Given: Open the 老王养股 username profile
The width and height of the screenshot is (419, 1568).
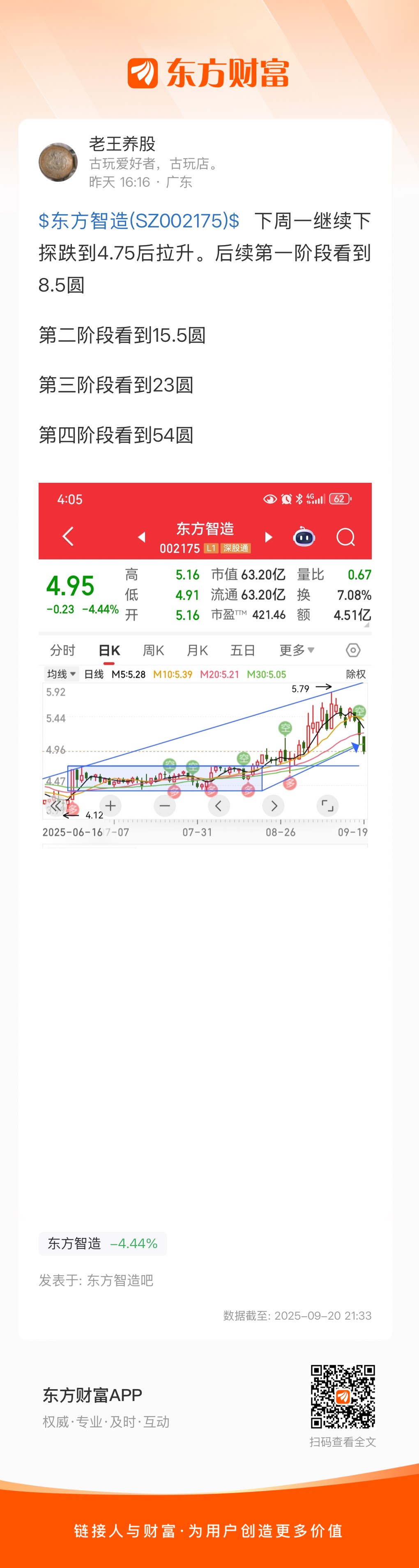Looking at the screenshot, I should (x=122, y=144).
